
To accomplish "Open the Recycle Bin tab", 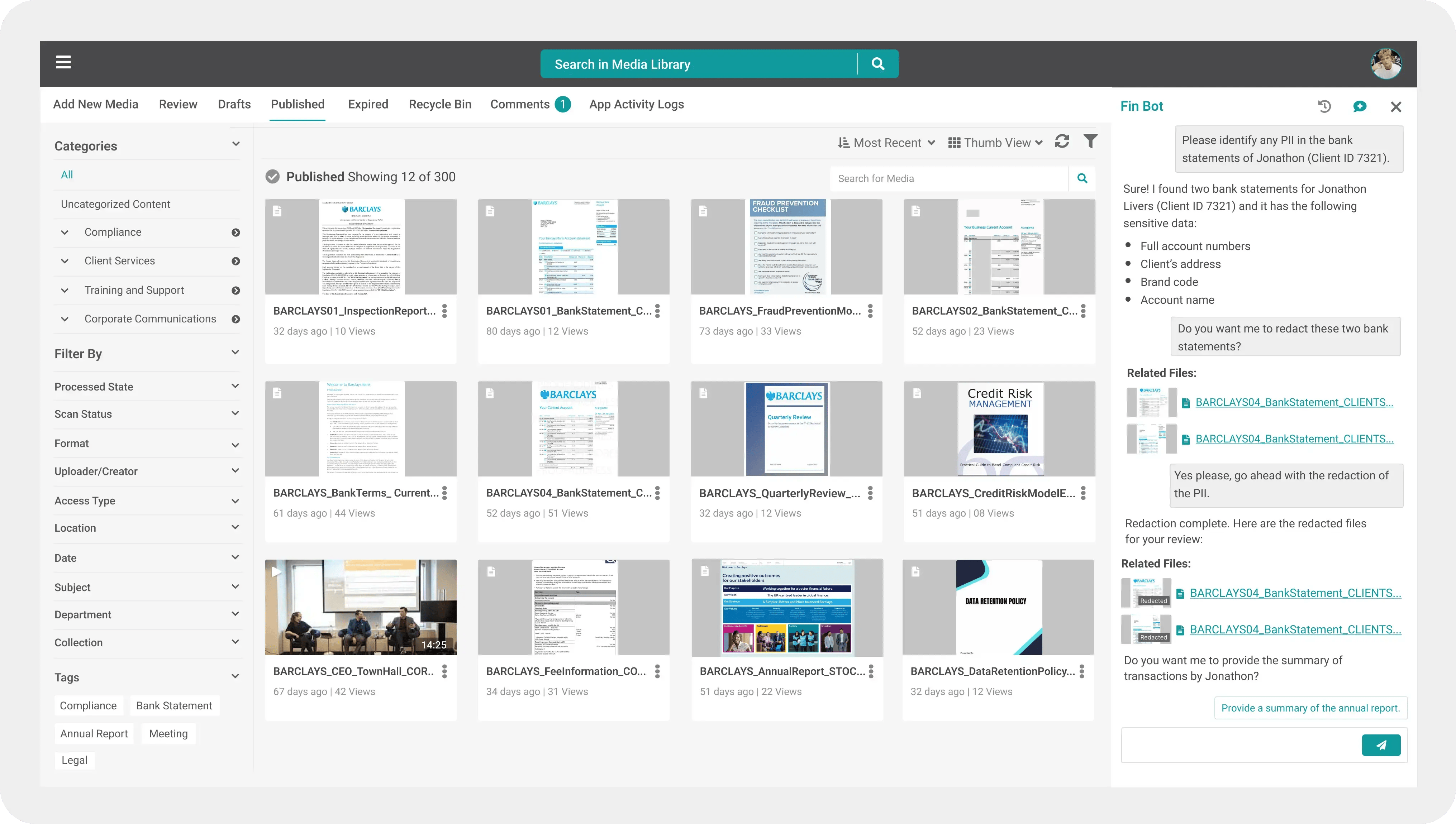I will pyautogui.click(x=440, y=104).
